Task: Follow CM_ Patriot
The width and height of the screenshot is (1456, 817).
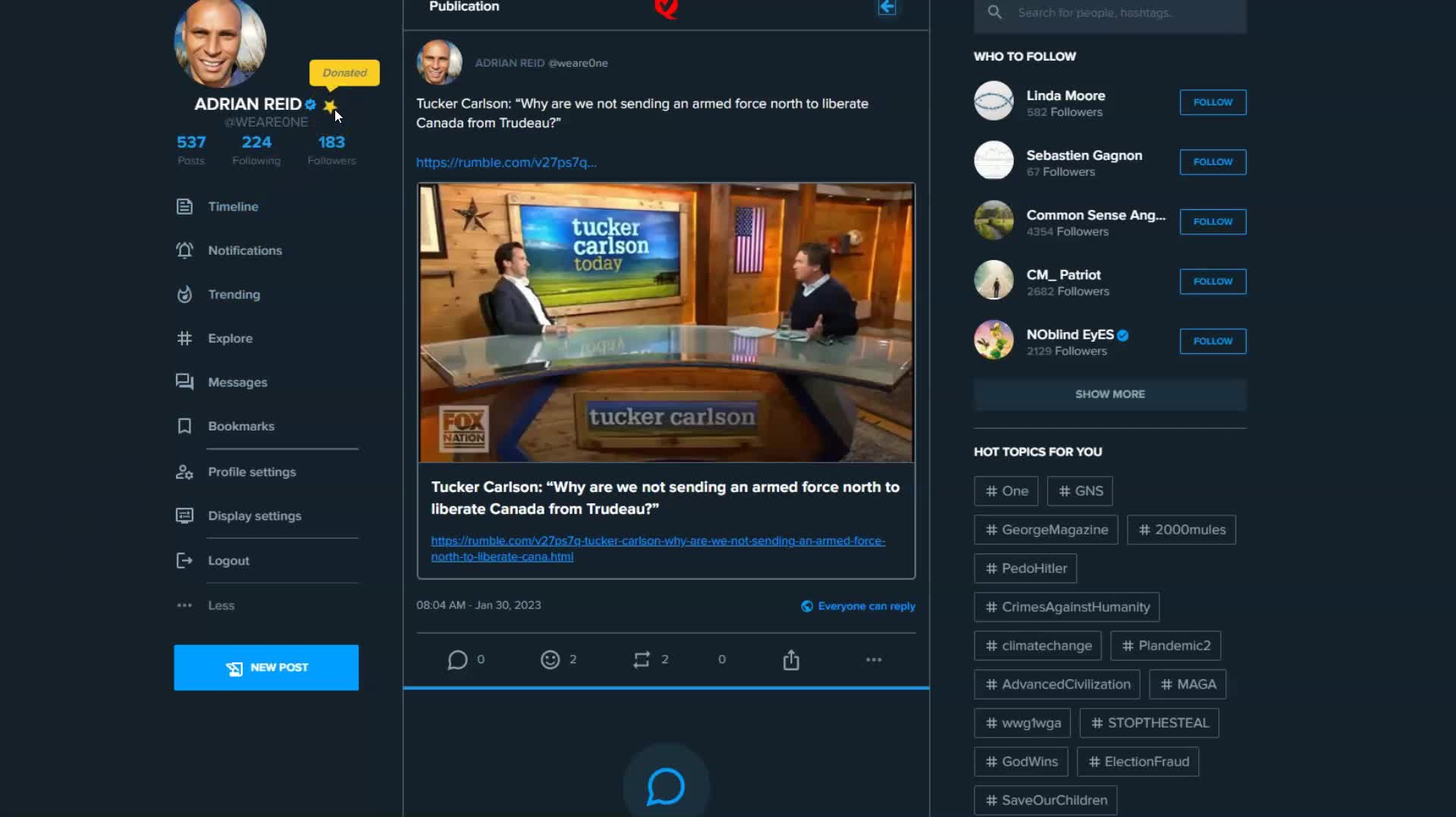Action: [1213, 282]
